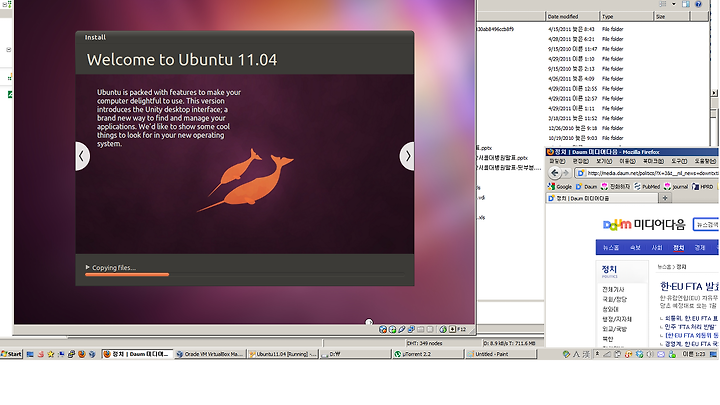Viewport: 720px width, 405px height.
Task: Click the Firefox forward arrow button
Action: point(566,173)
